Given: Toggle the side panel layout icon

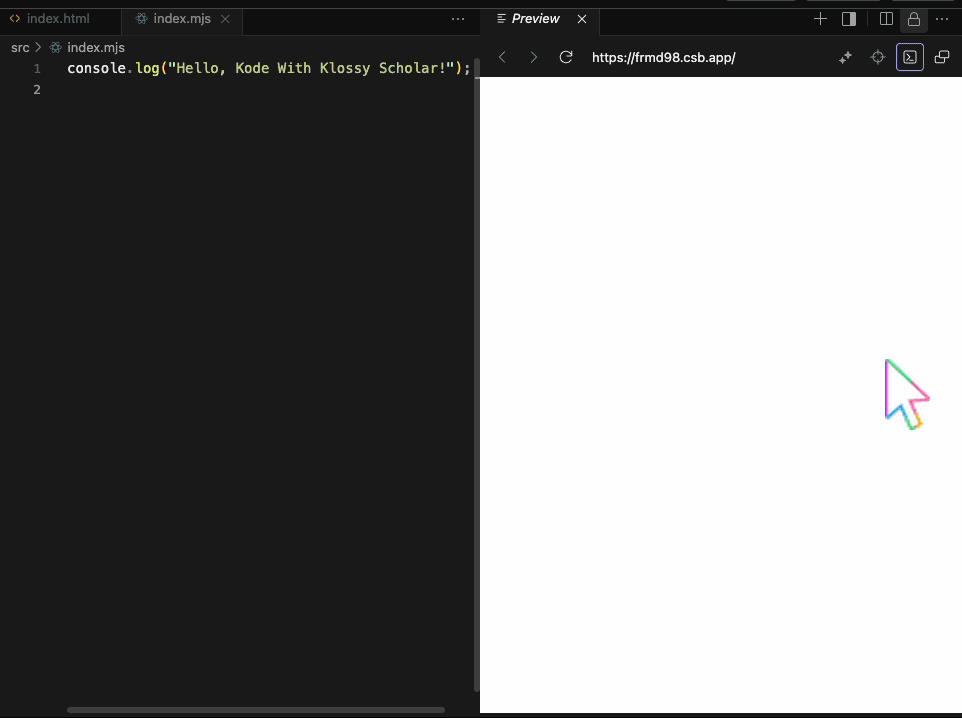Looking at the screenshot, I should point(849,19).
